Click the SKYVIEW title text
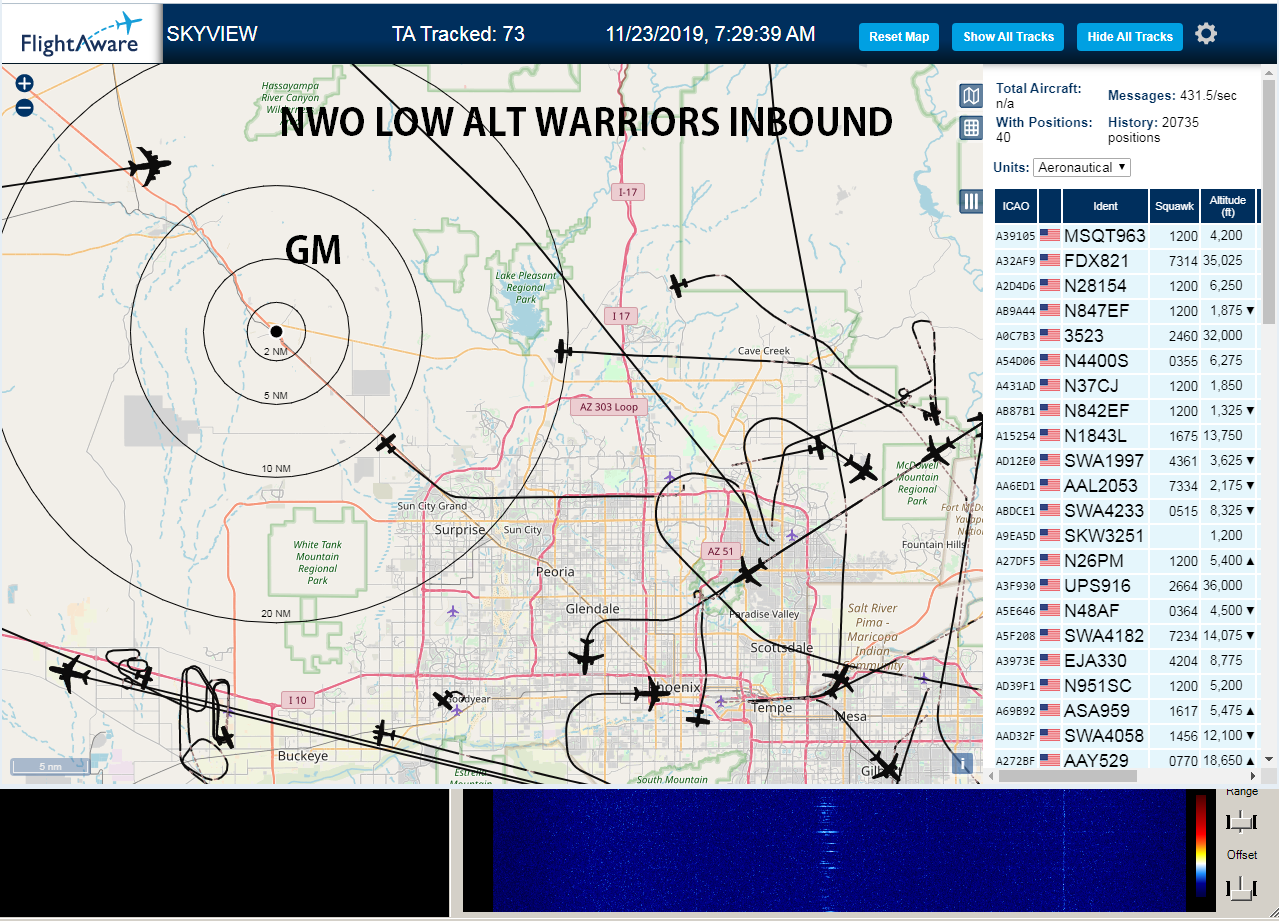Screen dimensions: 1279x921 pyautogui.click(x=212, y=34)
